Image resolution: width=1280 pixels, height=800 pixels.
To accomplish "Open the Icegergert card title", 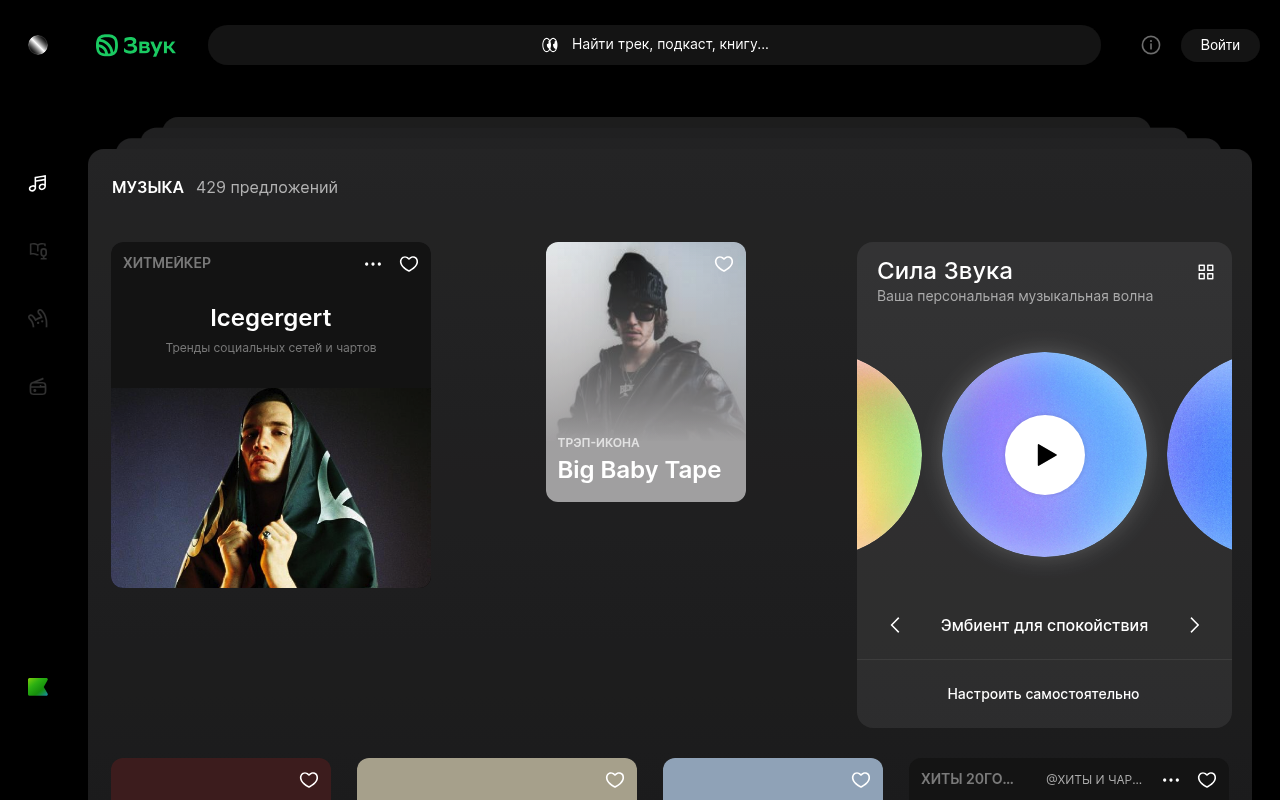I will pos(271,318).
